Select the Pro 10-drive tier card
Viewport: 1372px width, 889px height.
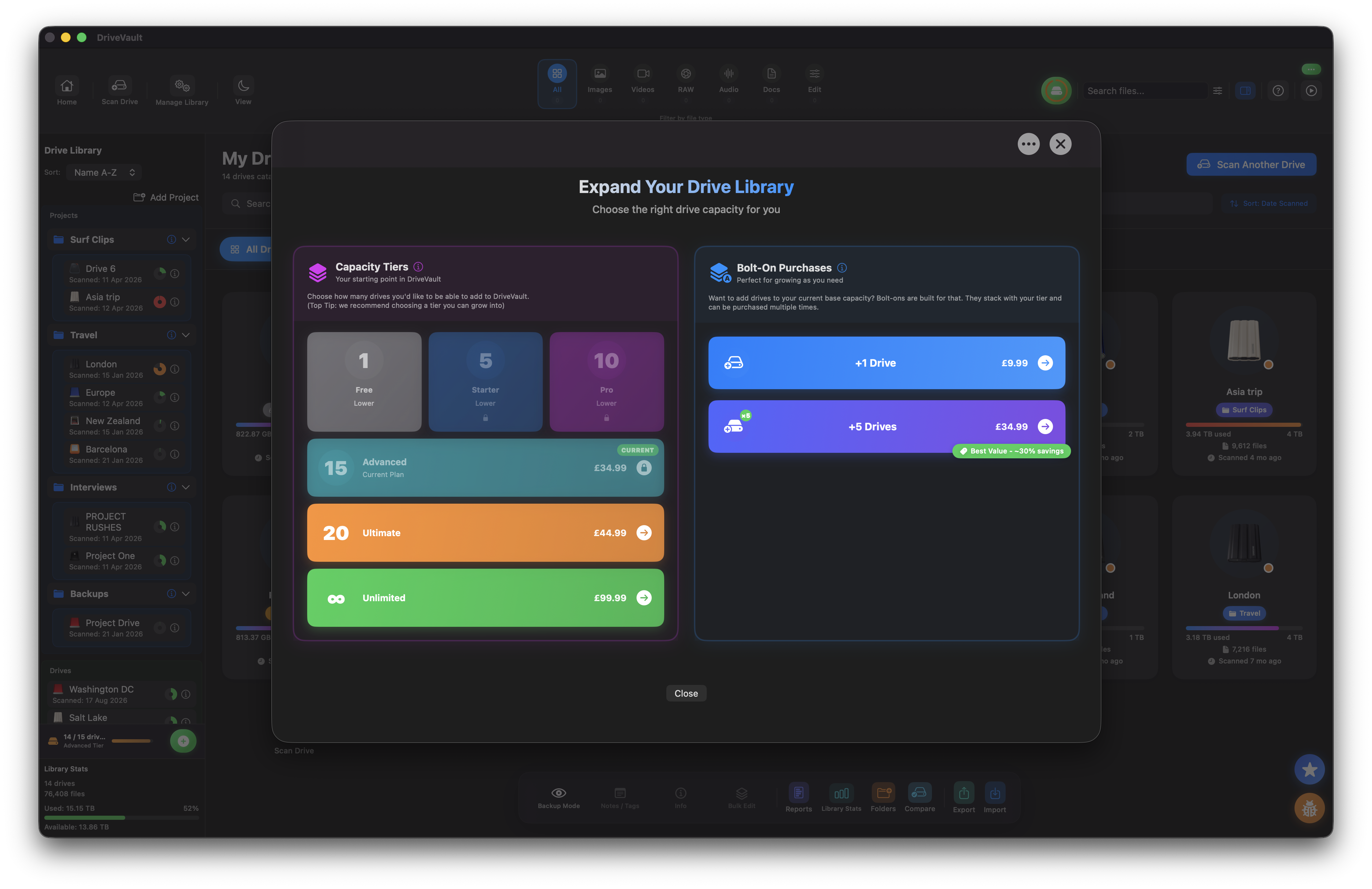coord(606,381)
